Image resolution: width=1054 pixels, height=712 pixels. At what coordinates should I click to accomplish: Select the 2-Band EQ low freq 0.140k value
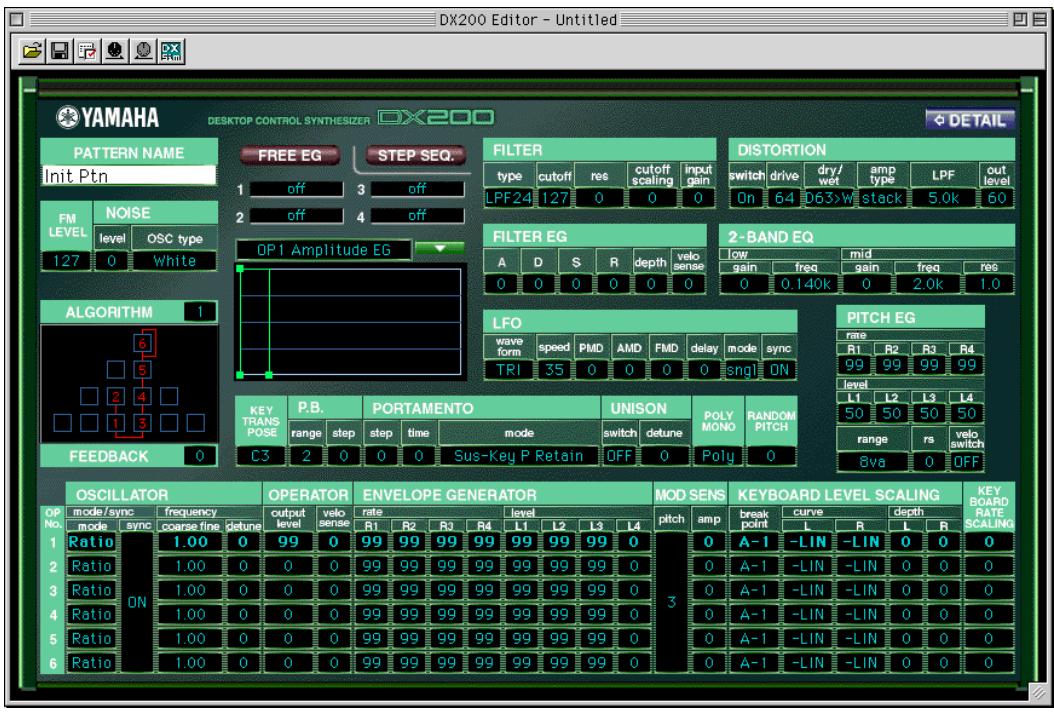pyautogui.click(x=805, y=284)
